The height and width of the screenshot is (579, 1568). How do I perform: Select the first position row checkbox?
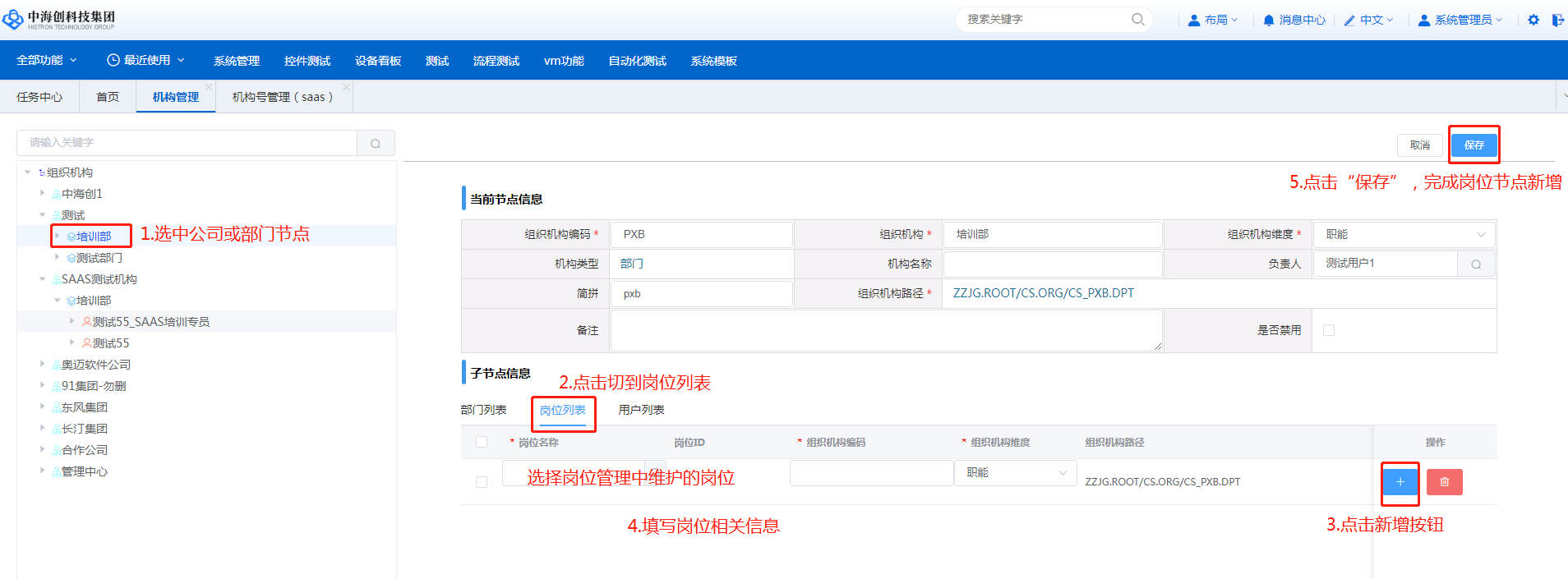point(482,482)
